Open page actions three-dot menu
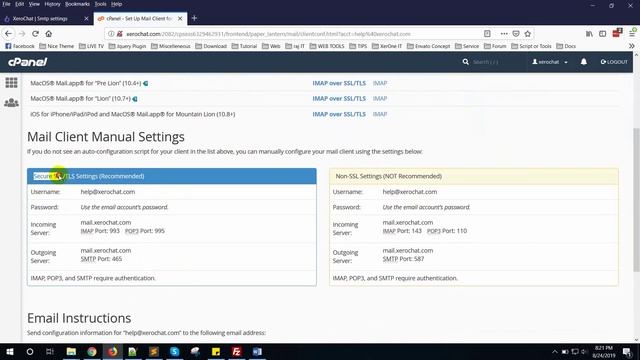This screenshot has width=640, height=360. pos(504,34)
